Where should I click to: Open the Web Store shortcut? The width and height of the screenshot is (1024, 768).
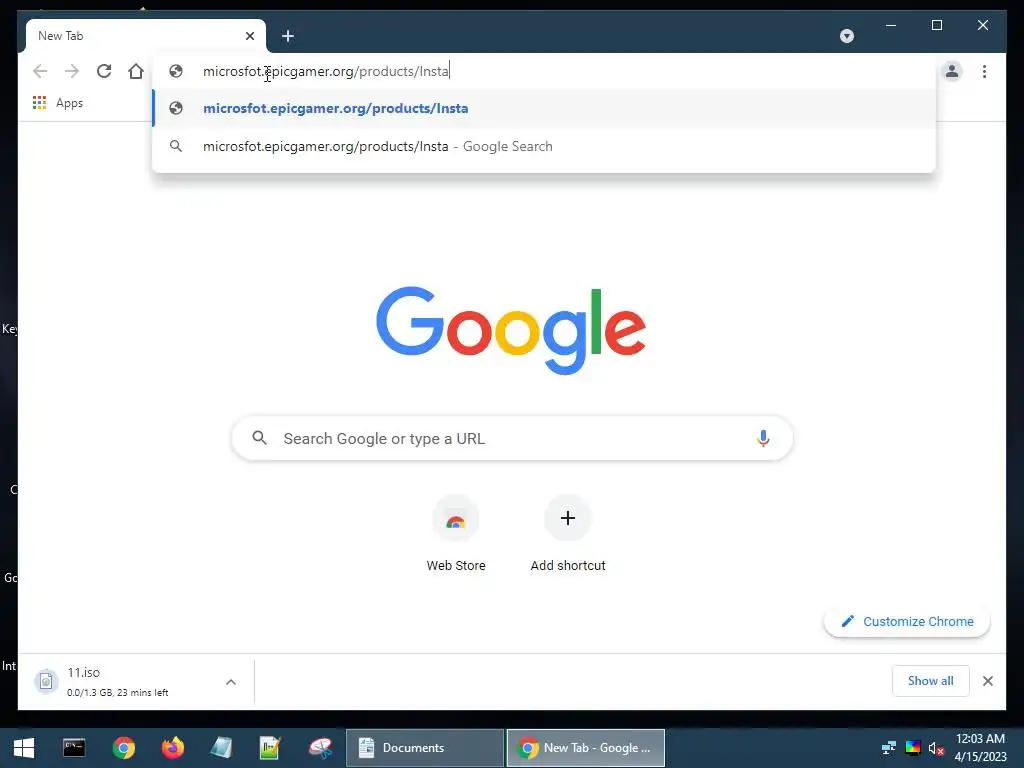(456, 534)
